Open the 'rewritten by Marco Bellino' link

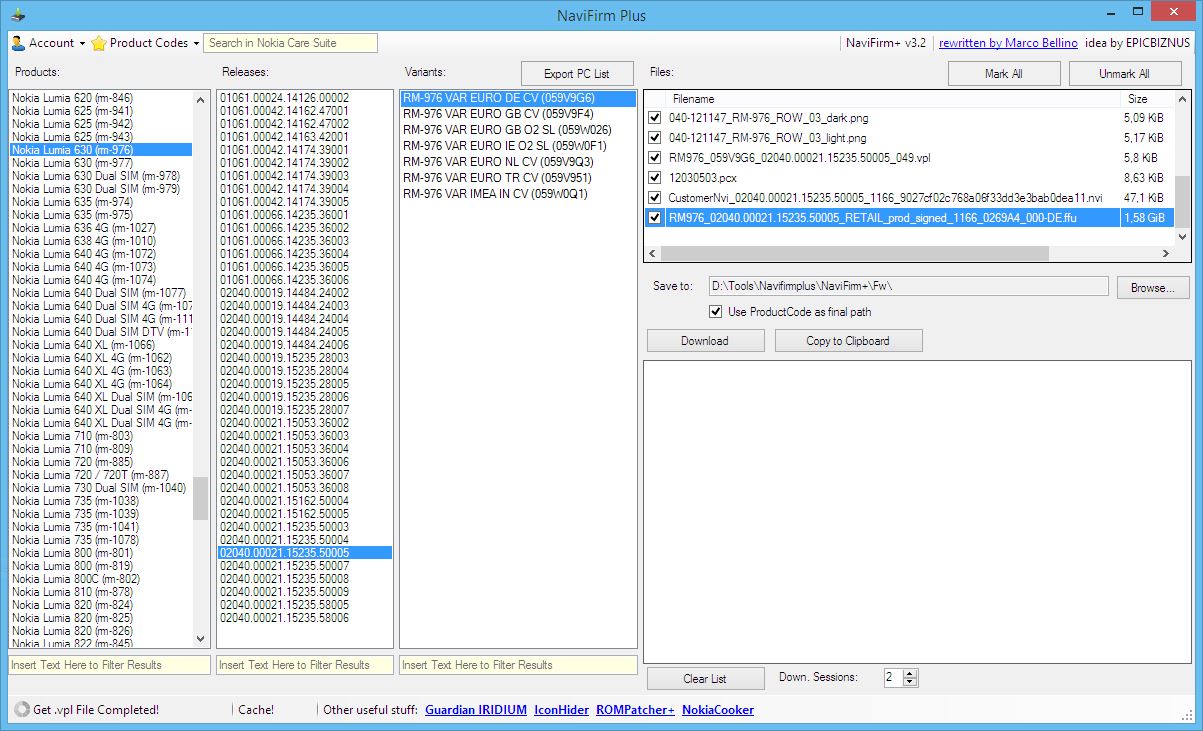[x=1008, y=43]
